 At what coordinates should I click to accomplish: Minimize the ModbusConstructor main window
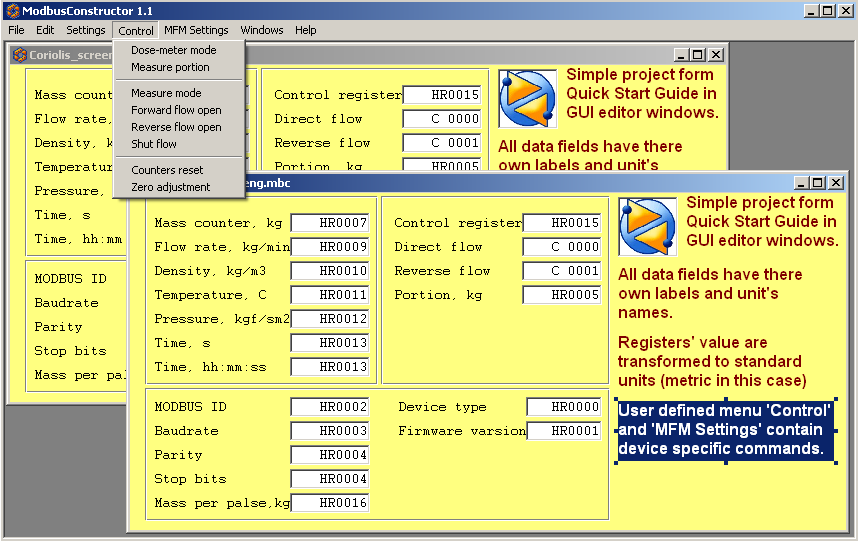811,11
